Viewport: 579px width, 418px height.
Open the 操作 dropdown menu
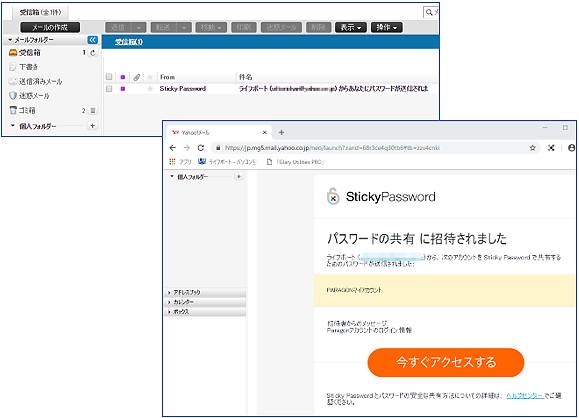(x=387, y=27)
